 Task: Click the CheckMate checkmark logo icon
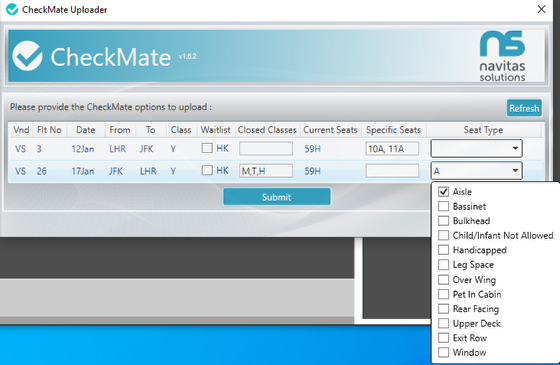pos(28,56)
